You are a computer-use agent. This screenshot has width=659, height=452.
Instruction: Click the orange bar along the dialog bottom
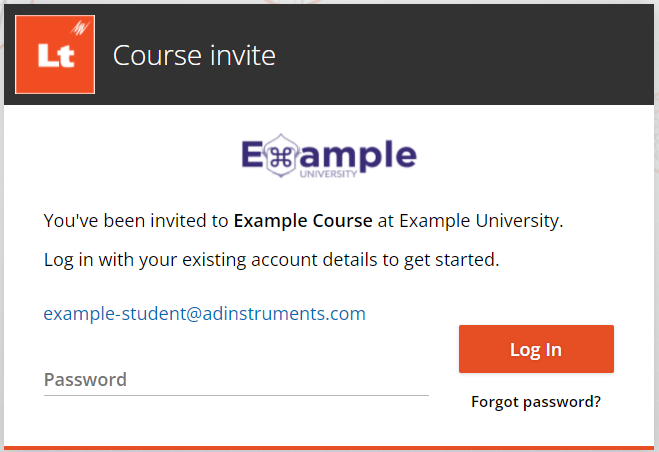point(329,448)
